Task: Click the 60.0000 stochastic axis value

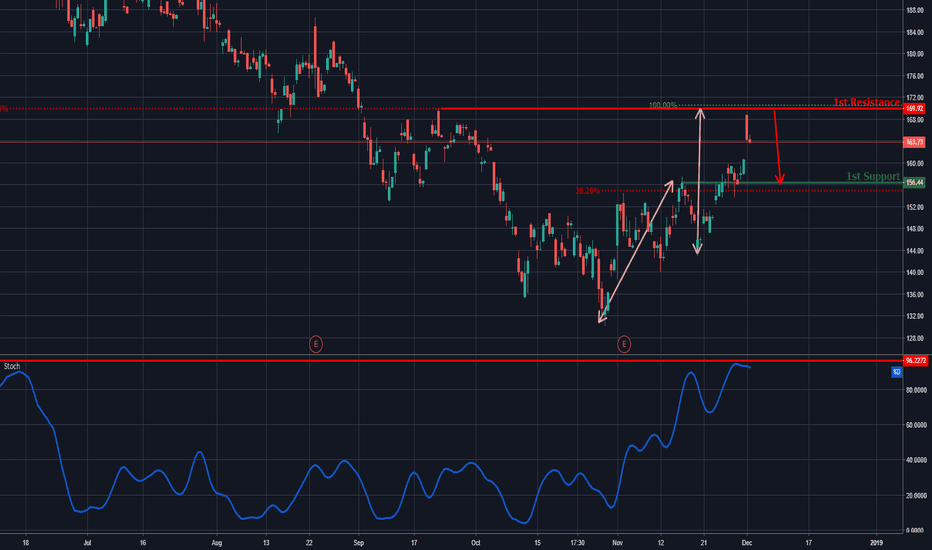Action: [915, 425]
